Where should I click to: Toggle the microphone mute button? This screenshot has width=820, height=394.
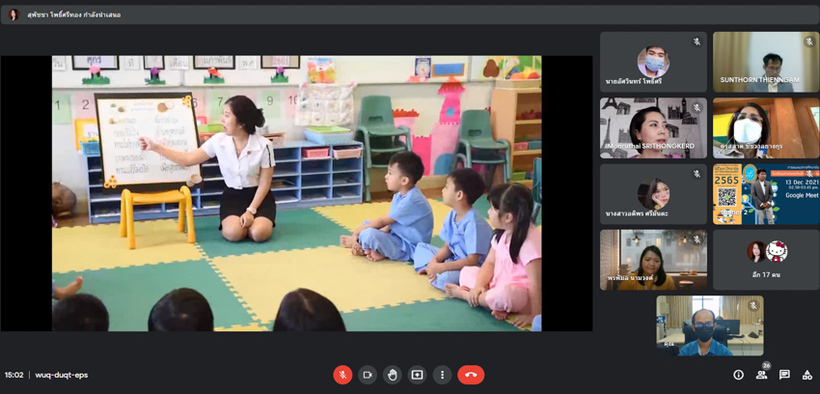[x=343, y=375]
